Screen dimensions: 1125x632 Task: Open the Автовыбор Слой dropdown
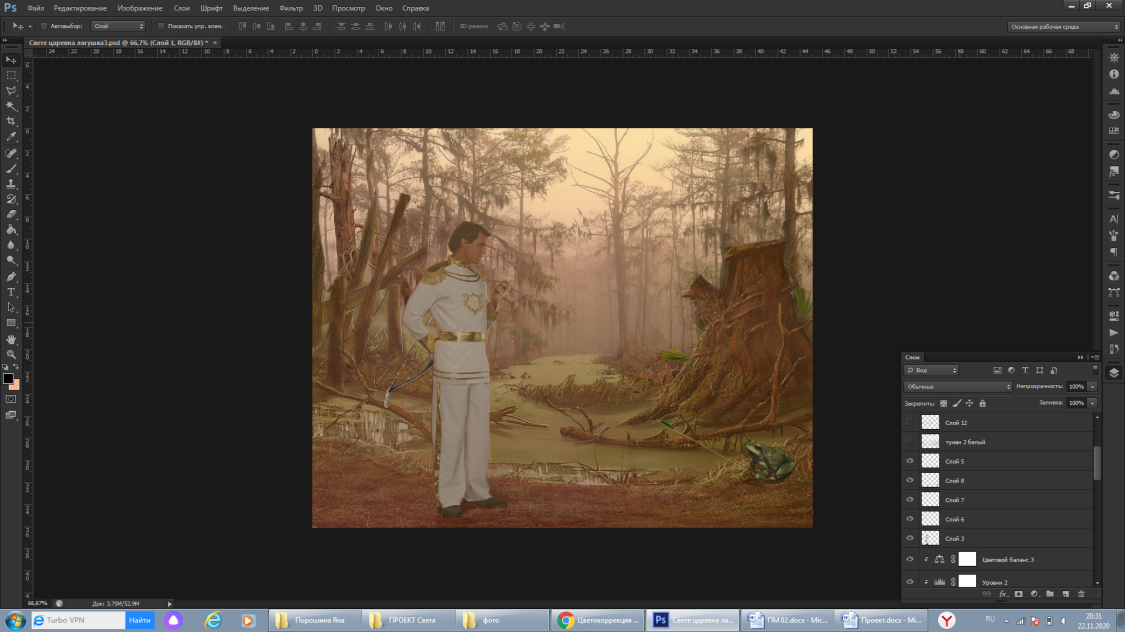tap(118, 26)
